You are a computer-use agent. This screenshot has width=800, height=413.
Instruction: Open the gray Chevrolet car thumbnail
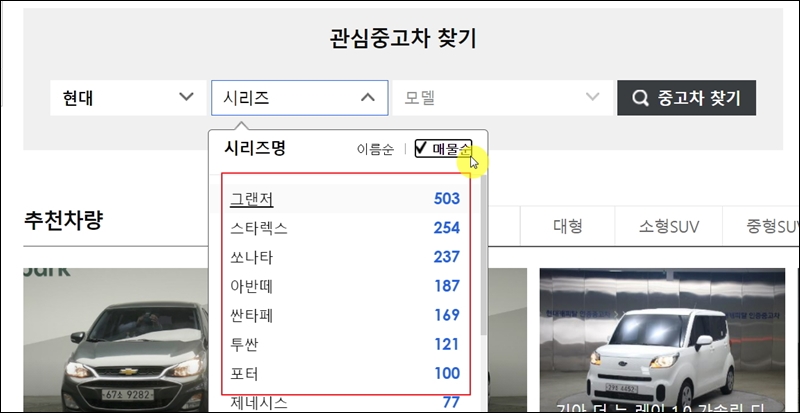(116, 340)
